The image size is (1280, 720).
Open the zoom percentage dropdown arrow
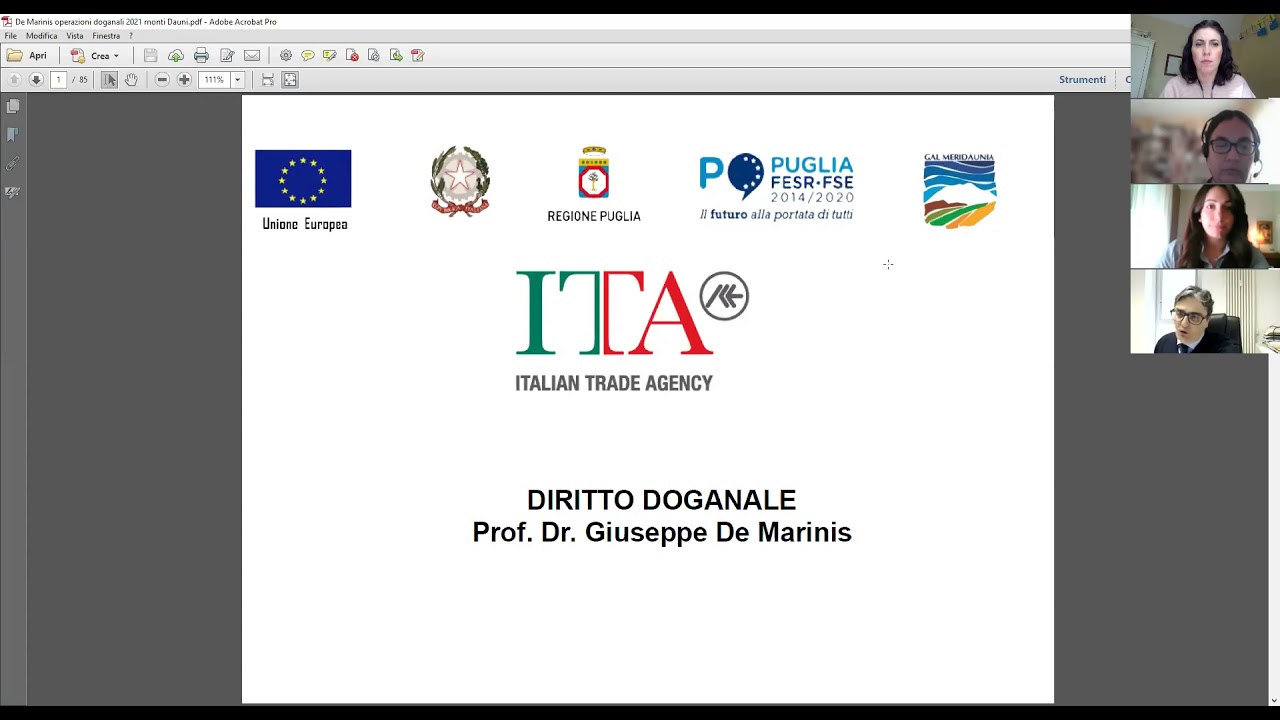tap(238, 80)
